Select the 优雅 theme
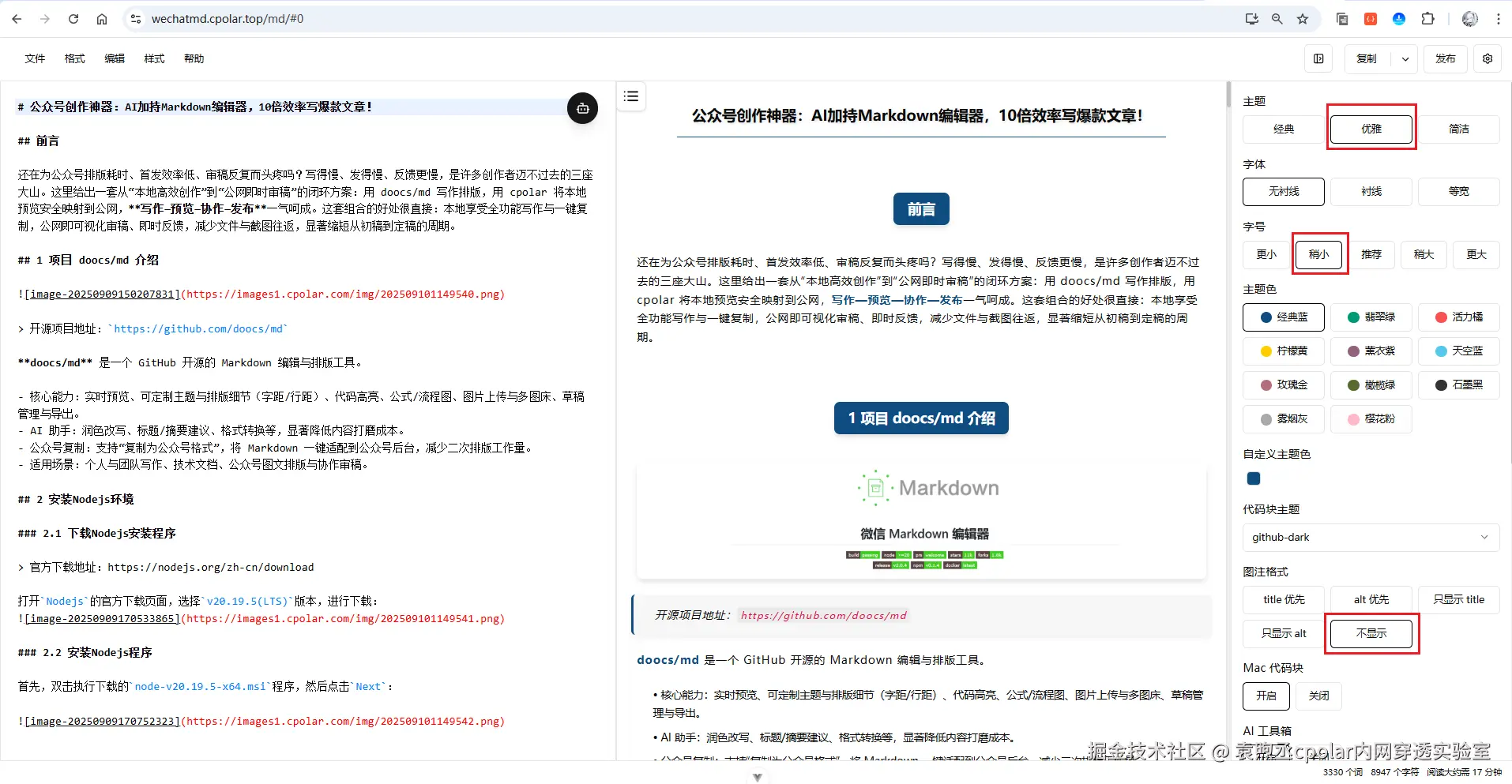 point(1371,129)
